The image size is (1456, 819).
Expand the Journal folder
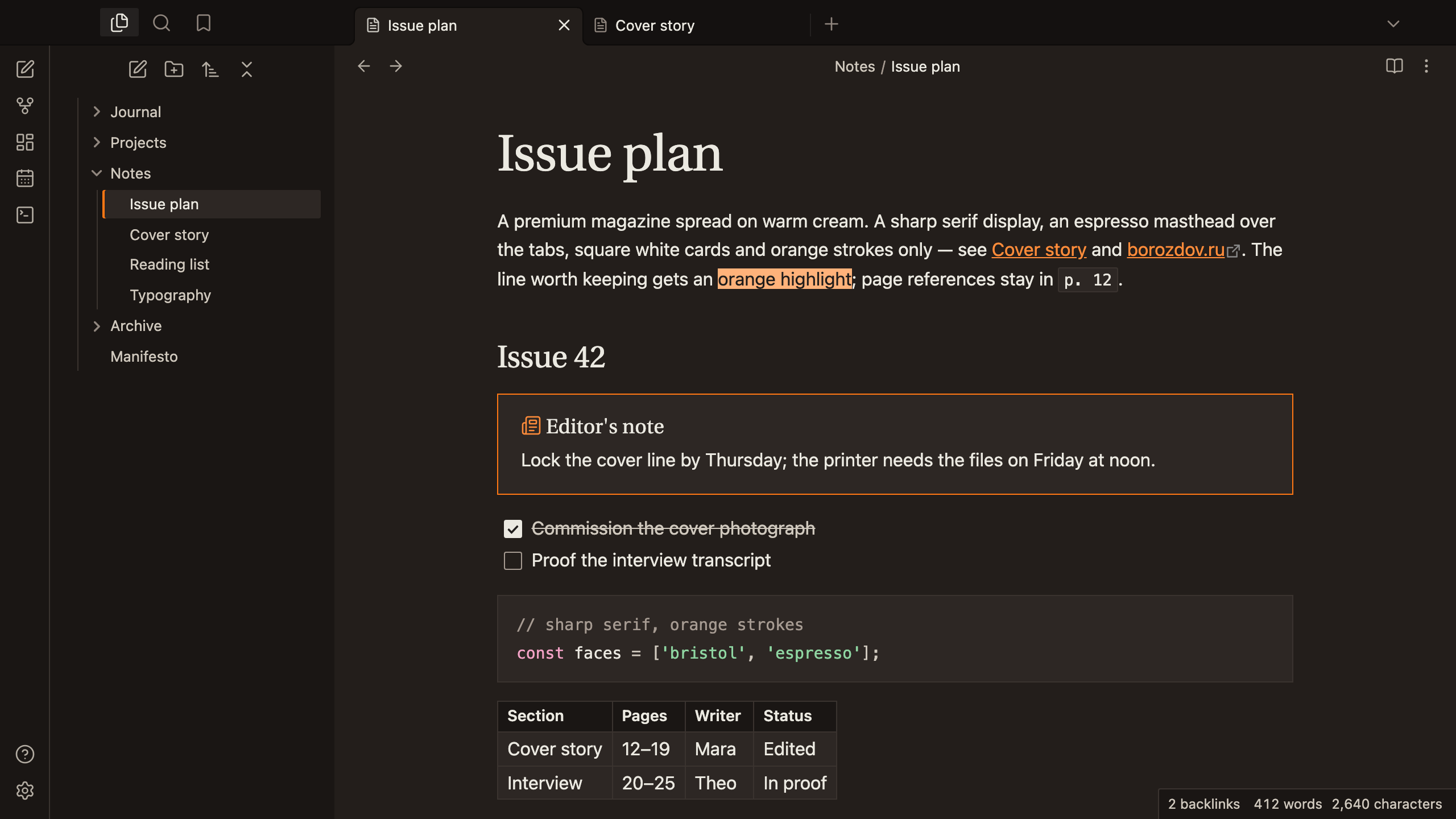pyautogui.click(x=97, y=112)
